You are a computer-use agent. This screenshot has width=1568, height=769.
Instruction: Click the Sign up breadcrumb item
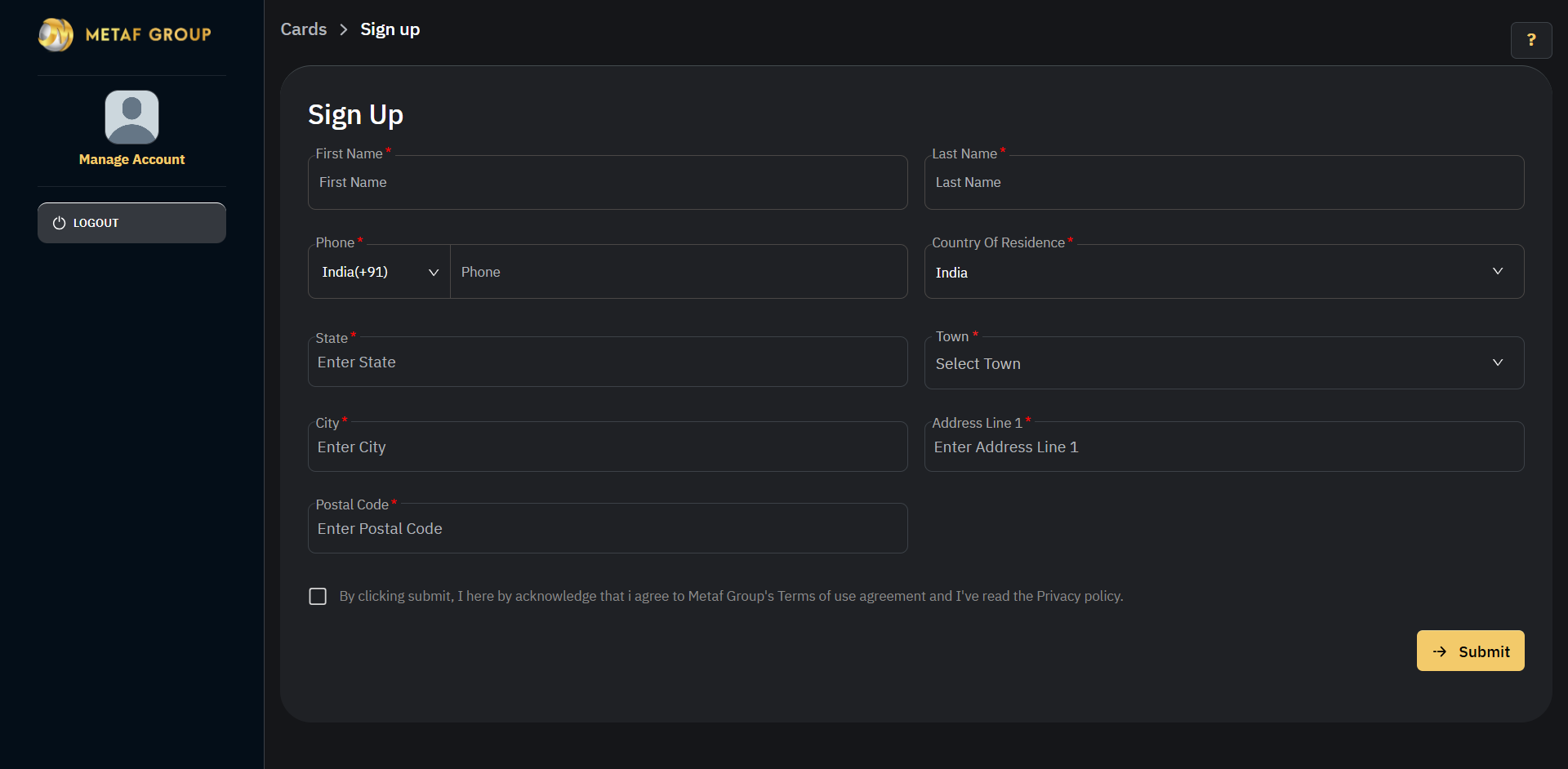(390, 29)
